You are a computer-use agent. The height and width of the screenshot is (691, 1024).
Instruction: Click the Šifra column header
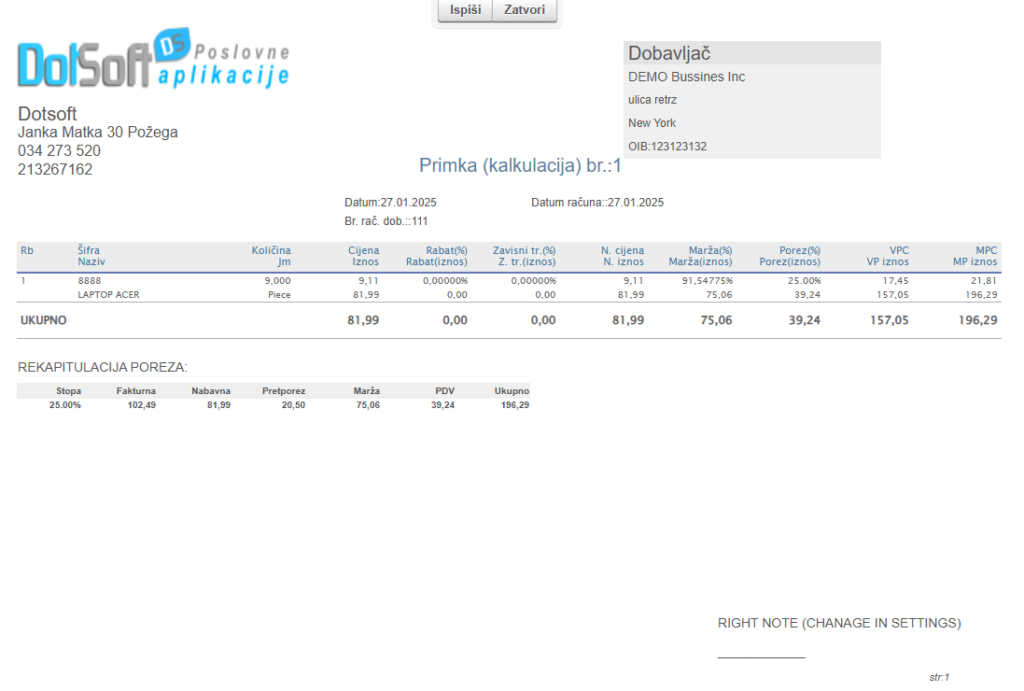[89, 250]
